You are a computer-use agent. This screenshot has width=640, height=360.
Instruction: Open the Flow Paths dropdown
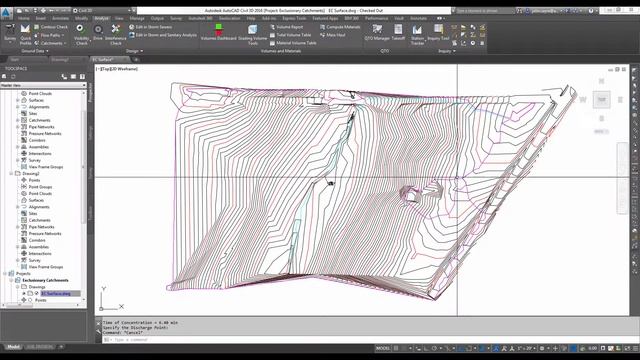click(49, 35)
